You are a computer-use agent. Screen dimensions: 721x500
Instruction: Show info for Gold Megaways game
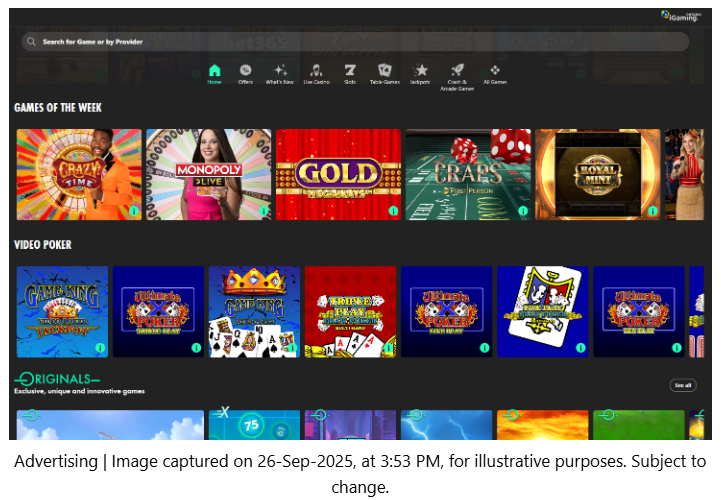click(393, 211)
